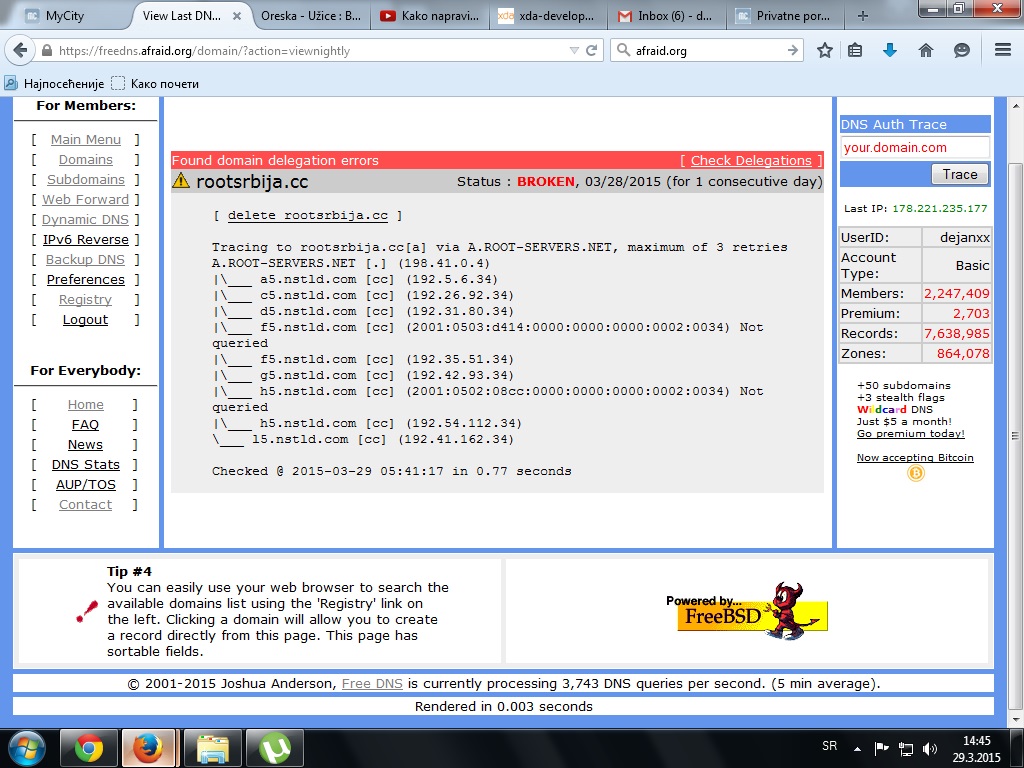This screenshot has height=768, width=1024.
Task: Launch Chrome from the taskbar
Action: (89, 748)
